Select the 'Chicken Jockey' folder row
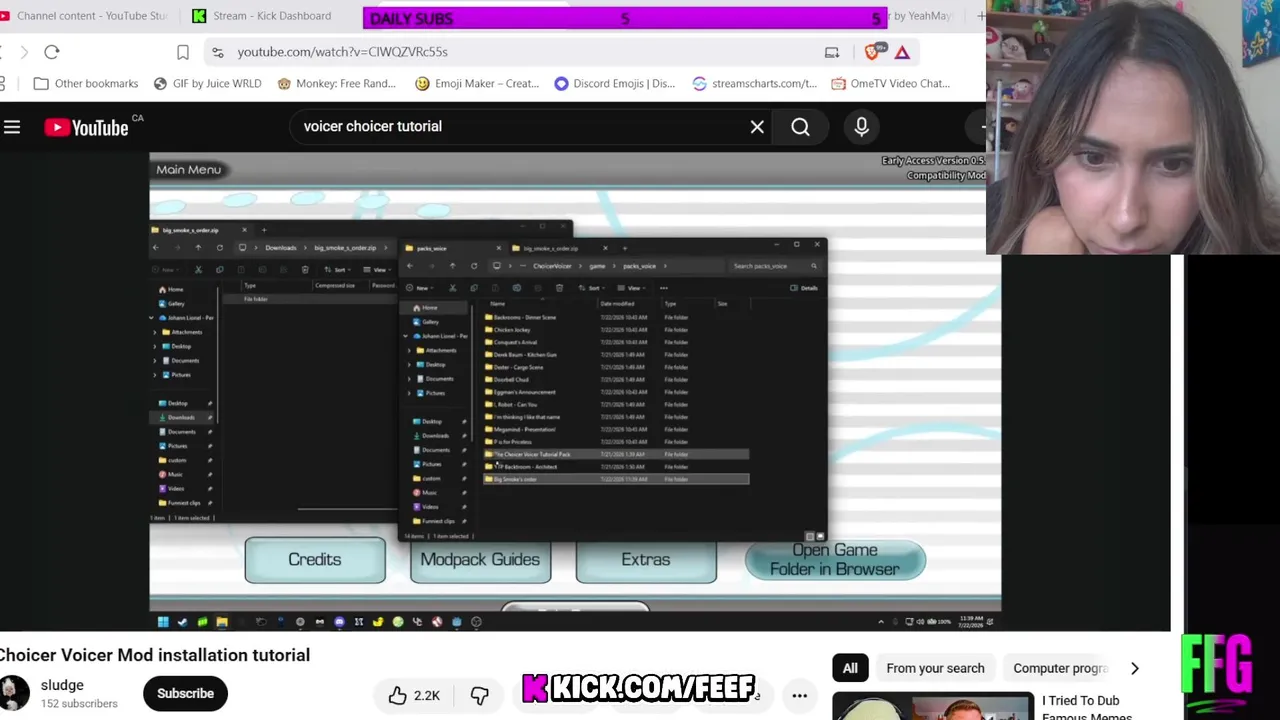1280x720 pixels. (615, 330)
